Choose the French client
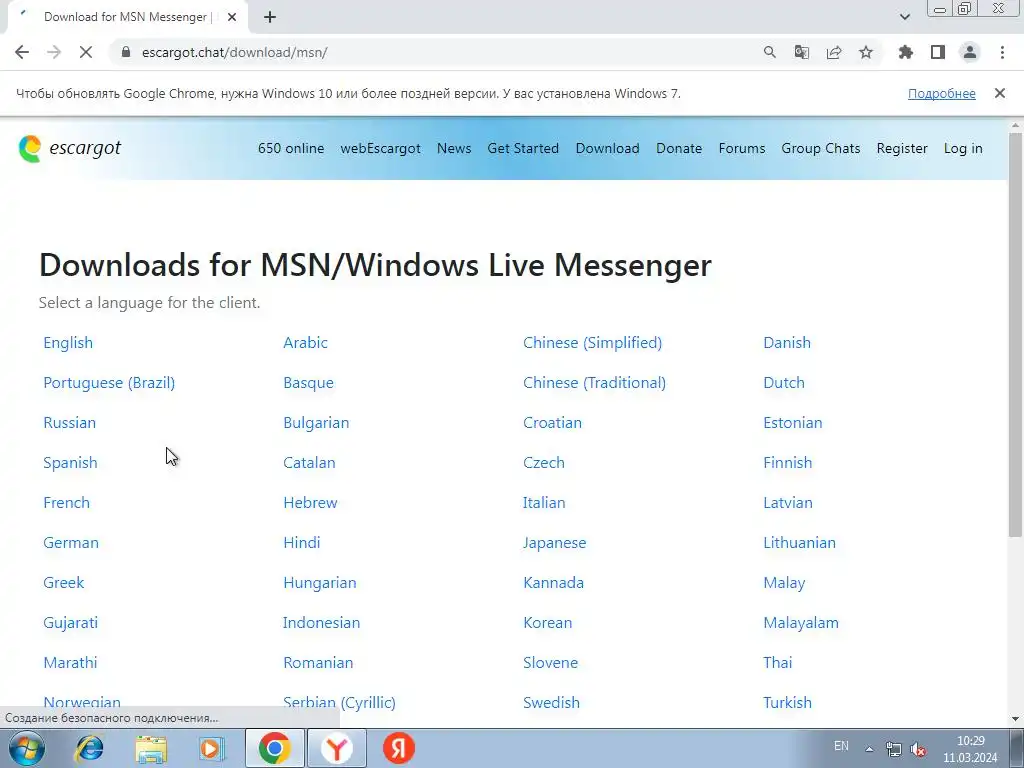 coord(67,502)
